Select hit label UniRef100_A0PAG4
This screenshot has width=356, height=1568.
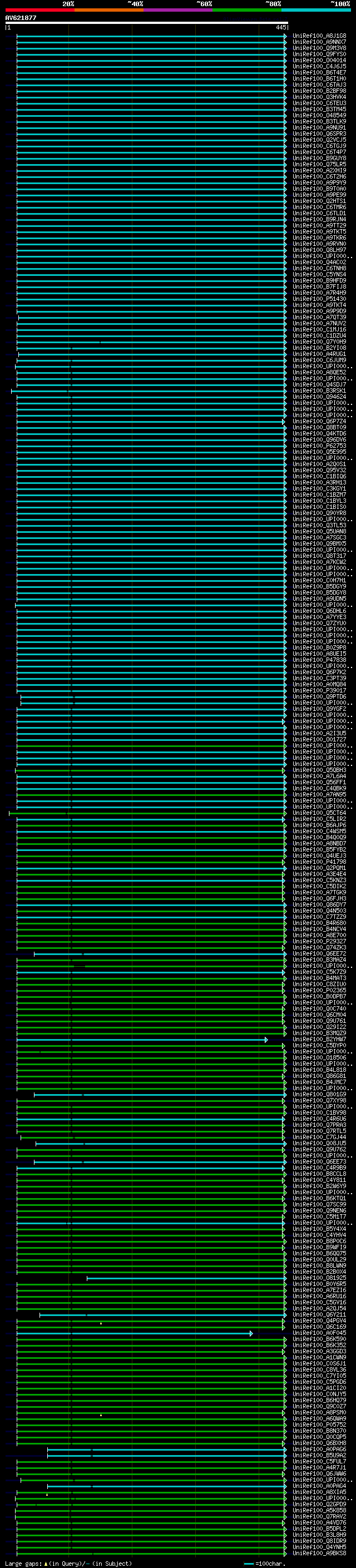click(319, 1485)
